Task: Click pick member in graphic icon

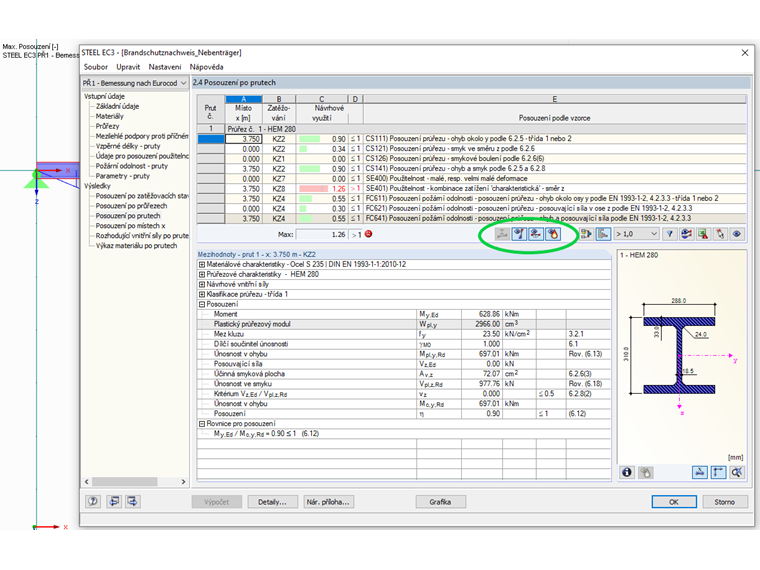Action: pyautogui.click(x=720, y=234)
